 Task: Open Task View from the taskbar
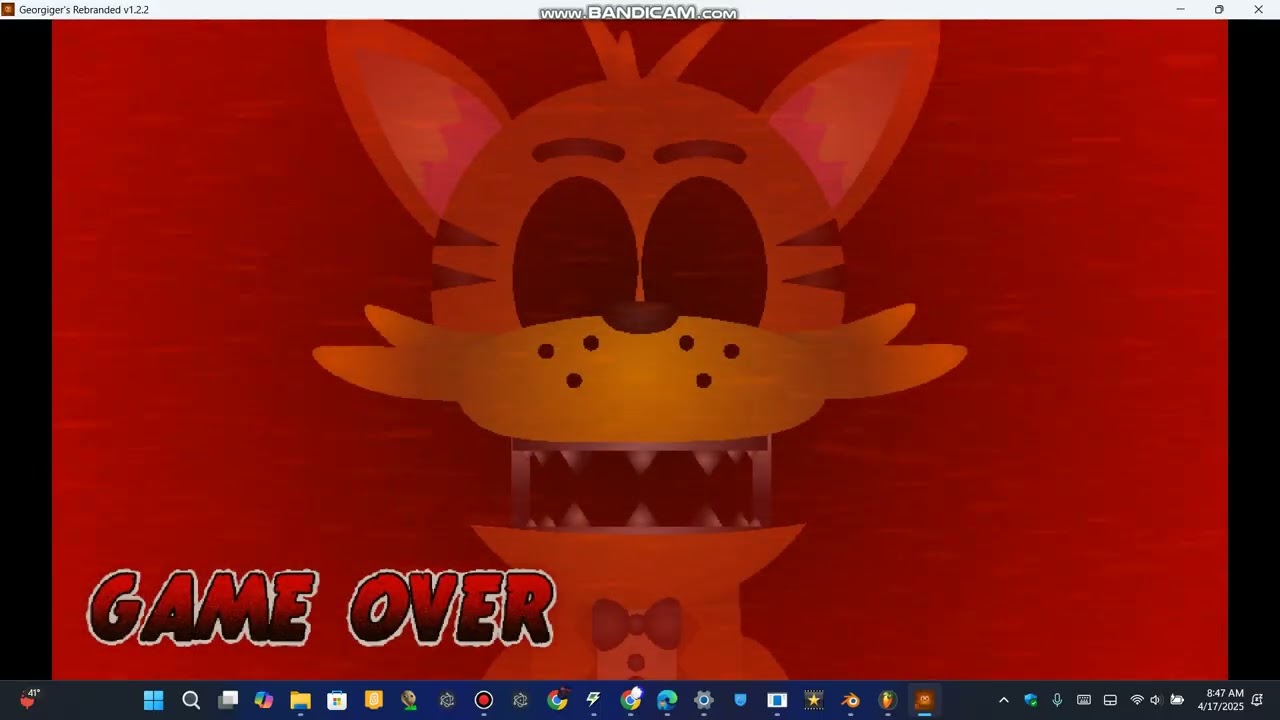coord(228,700)
